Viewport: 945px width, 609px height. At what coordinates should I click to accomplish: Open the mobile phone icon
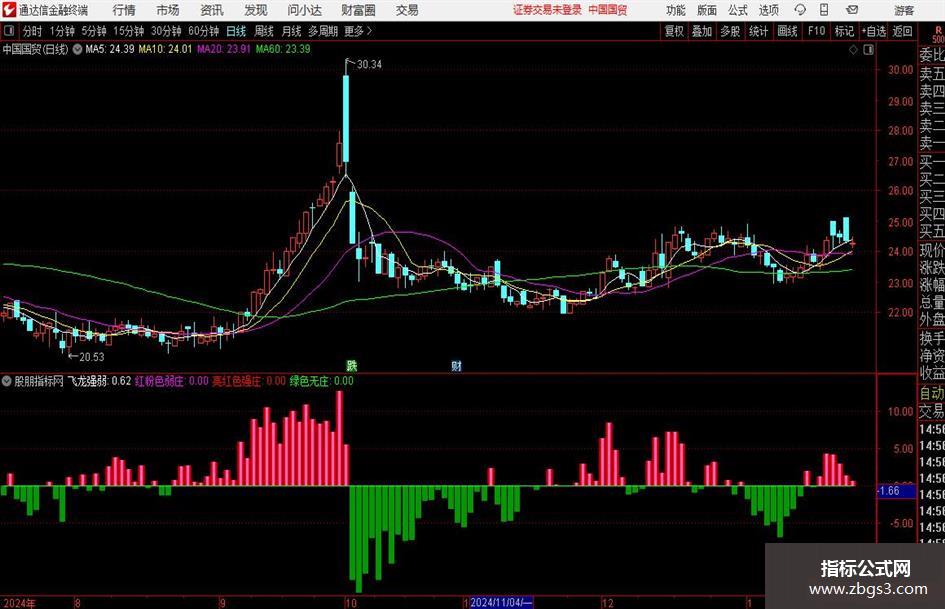point(824,10)
